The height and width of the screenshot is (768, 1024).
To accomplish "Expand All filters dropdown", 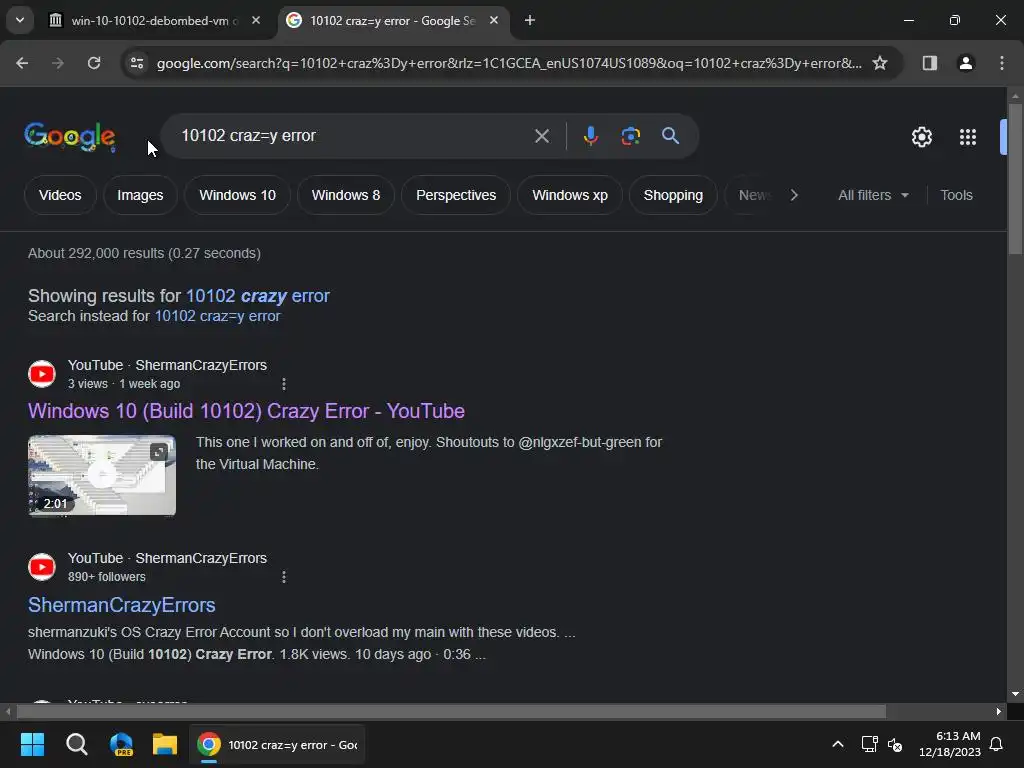I will click(873, 195).
